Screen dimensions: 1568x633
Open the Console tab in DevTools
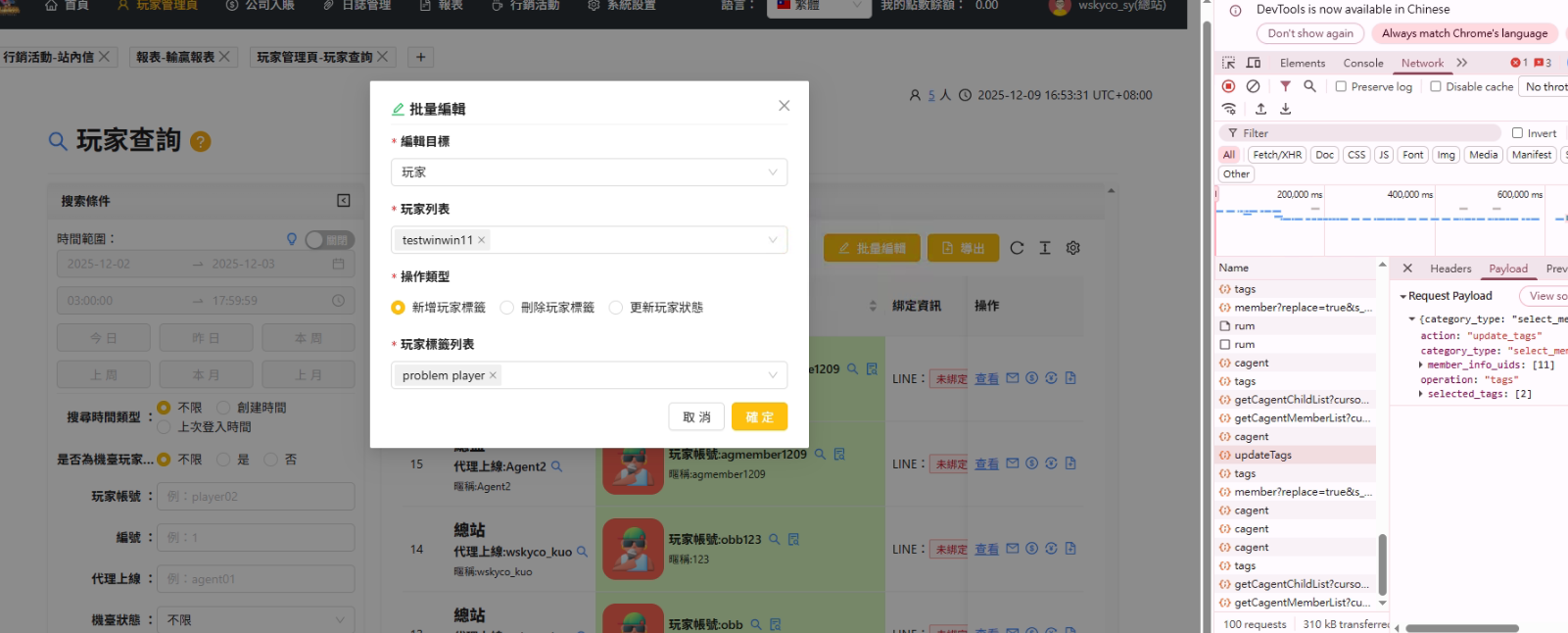[1362, 63]
